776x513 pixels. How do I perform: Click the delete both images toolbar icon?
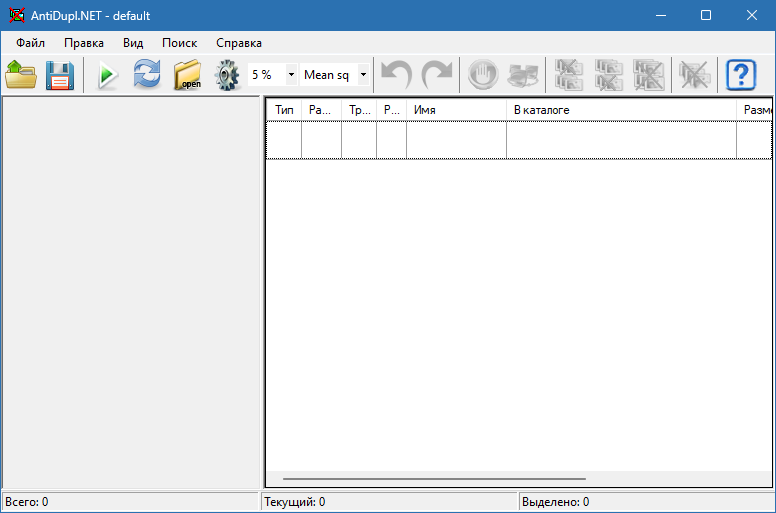649,75
